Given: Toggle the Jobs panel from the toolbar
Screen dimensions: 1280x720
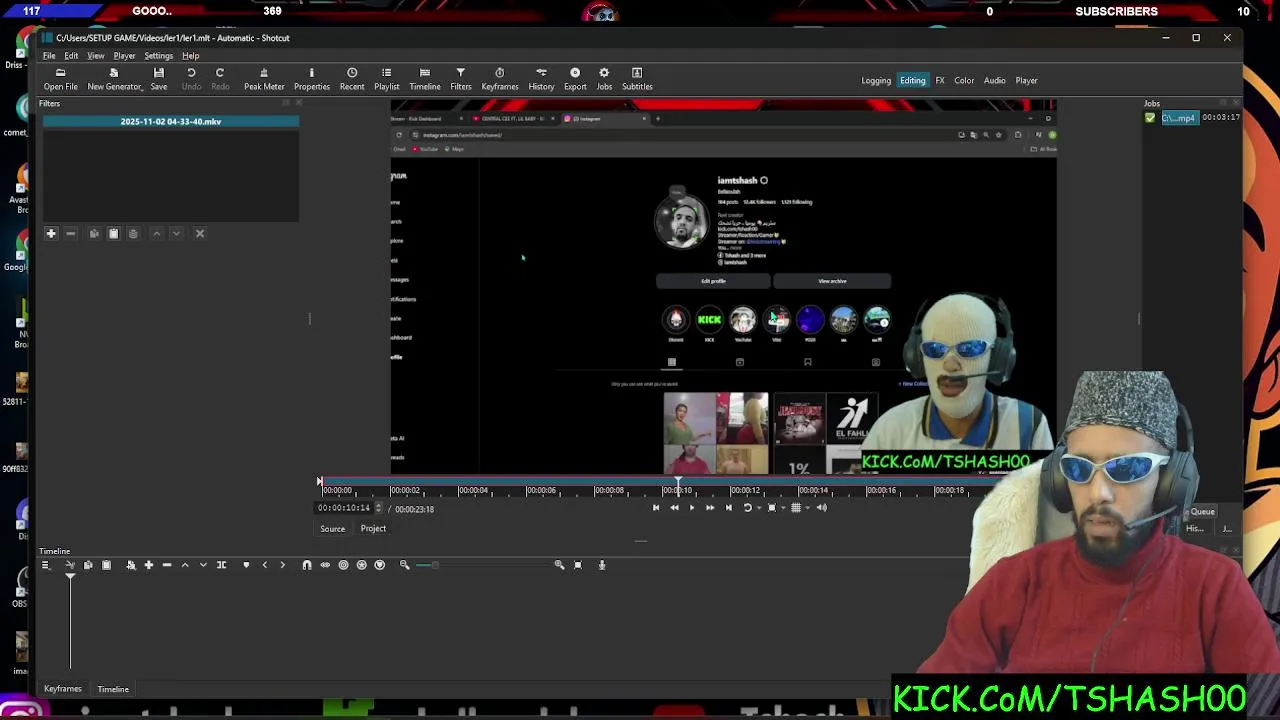Looking at the screenshot, I should [604, 79].
